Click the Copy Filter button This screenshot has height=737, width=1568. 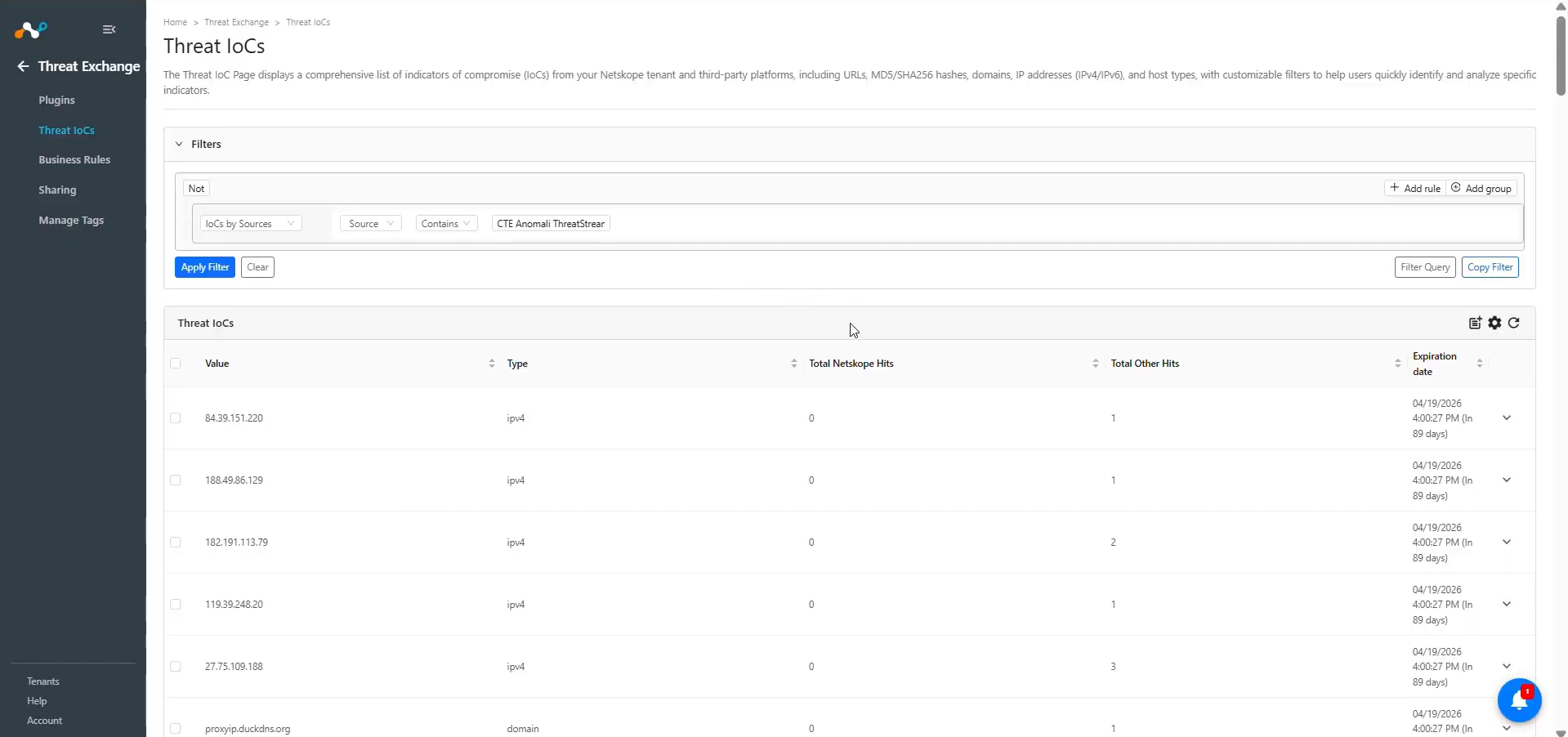1490,267
